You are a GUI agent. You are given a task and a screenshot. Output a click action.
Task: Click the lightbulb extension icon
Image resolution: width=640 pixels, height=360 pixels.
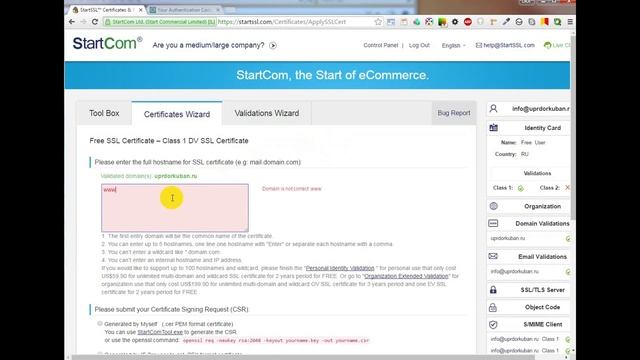[480, 22]
